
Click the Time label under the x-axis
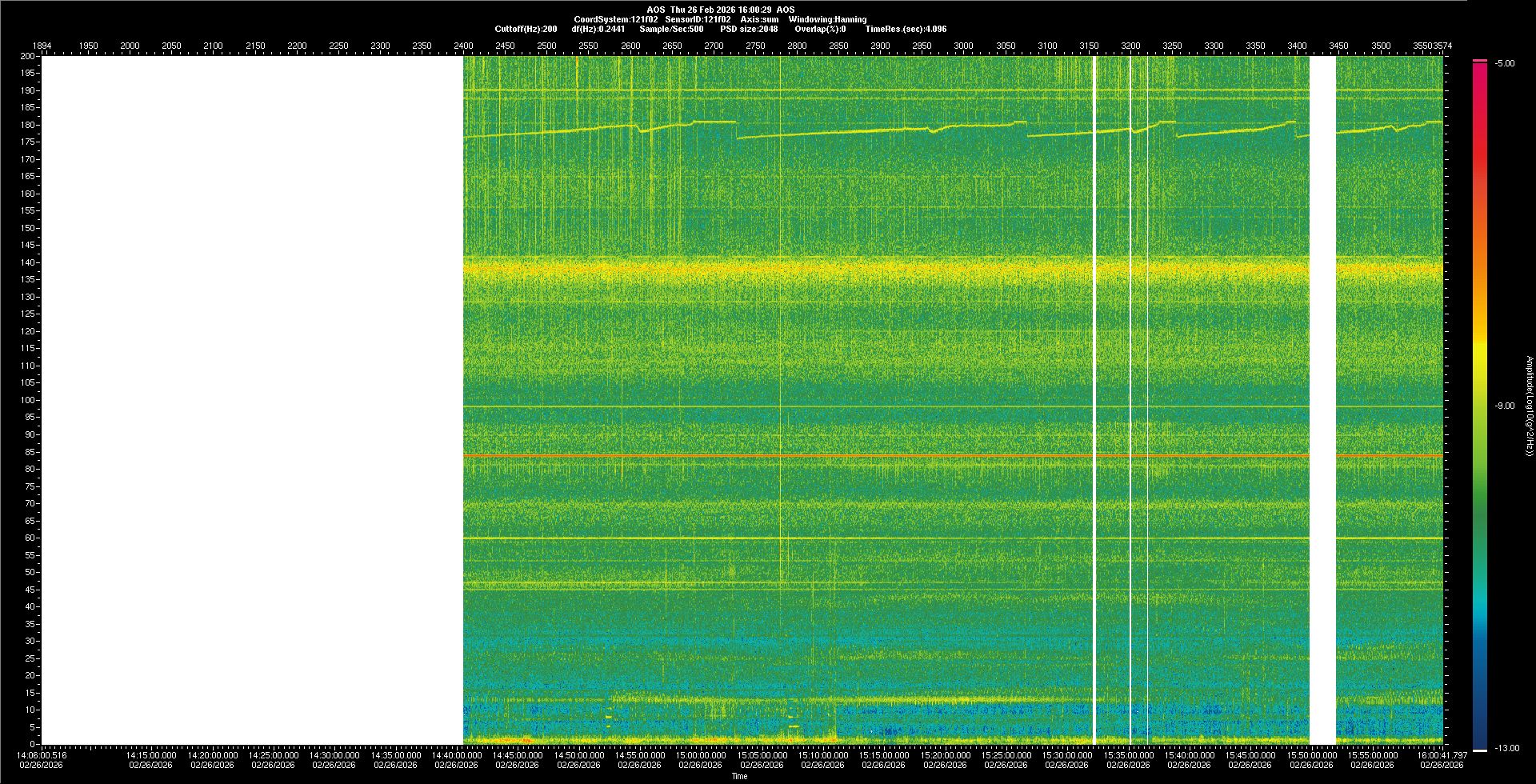point(739,776)
